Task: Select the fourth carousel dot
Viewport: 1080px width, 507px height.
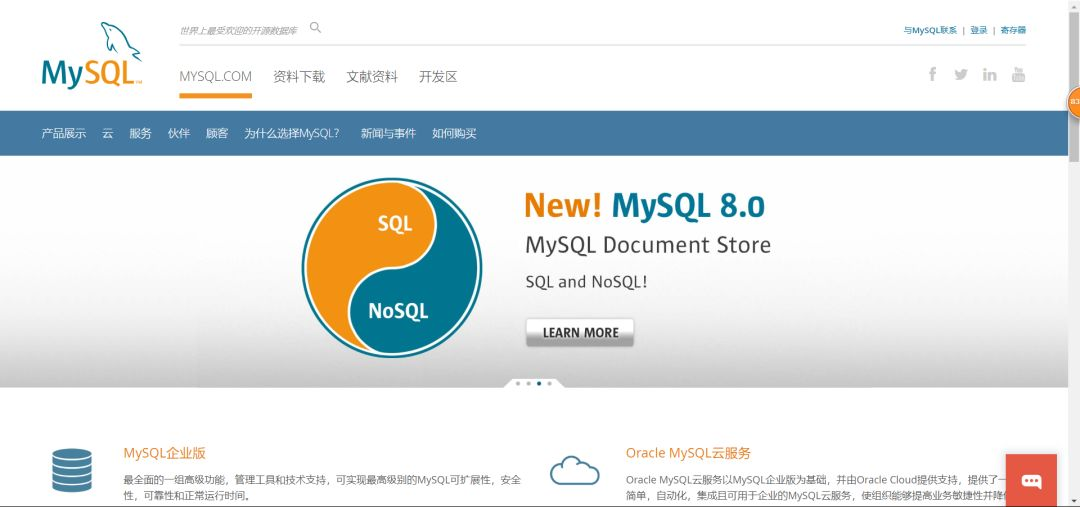Action: click(x=549, y=383)
